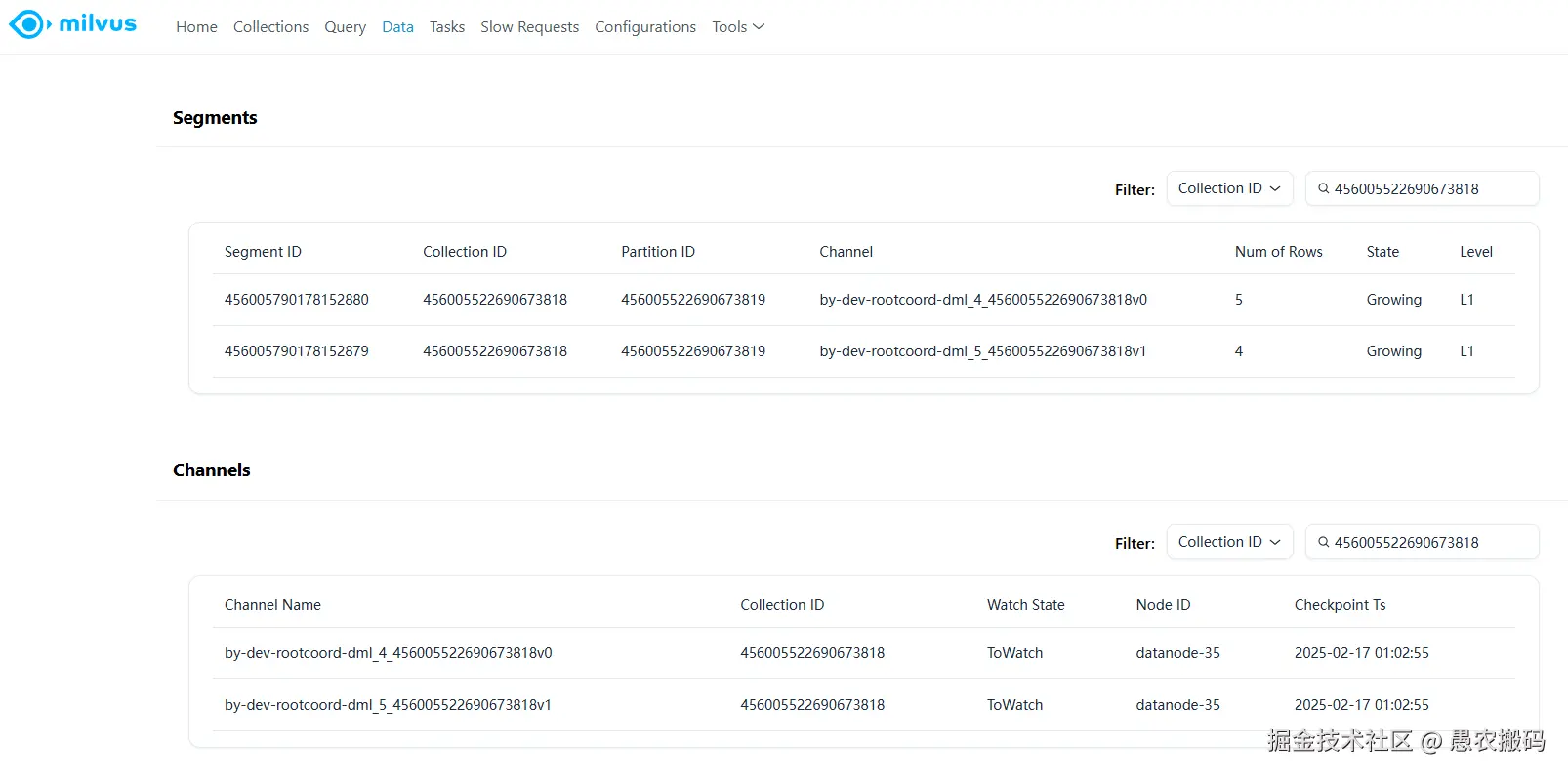Image resolution: width=1568 pixels, height=776 pixels.
Task: Select the Data navigation item
Action: [397, 27]
